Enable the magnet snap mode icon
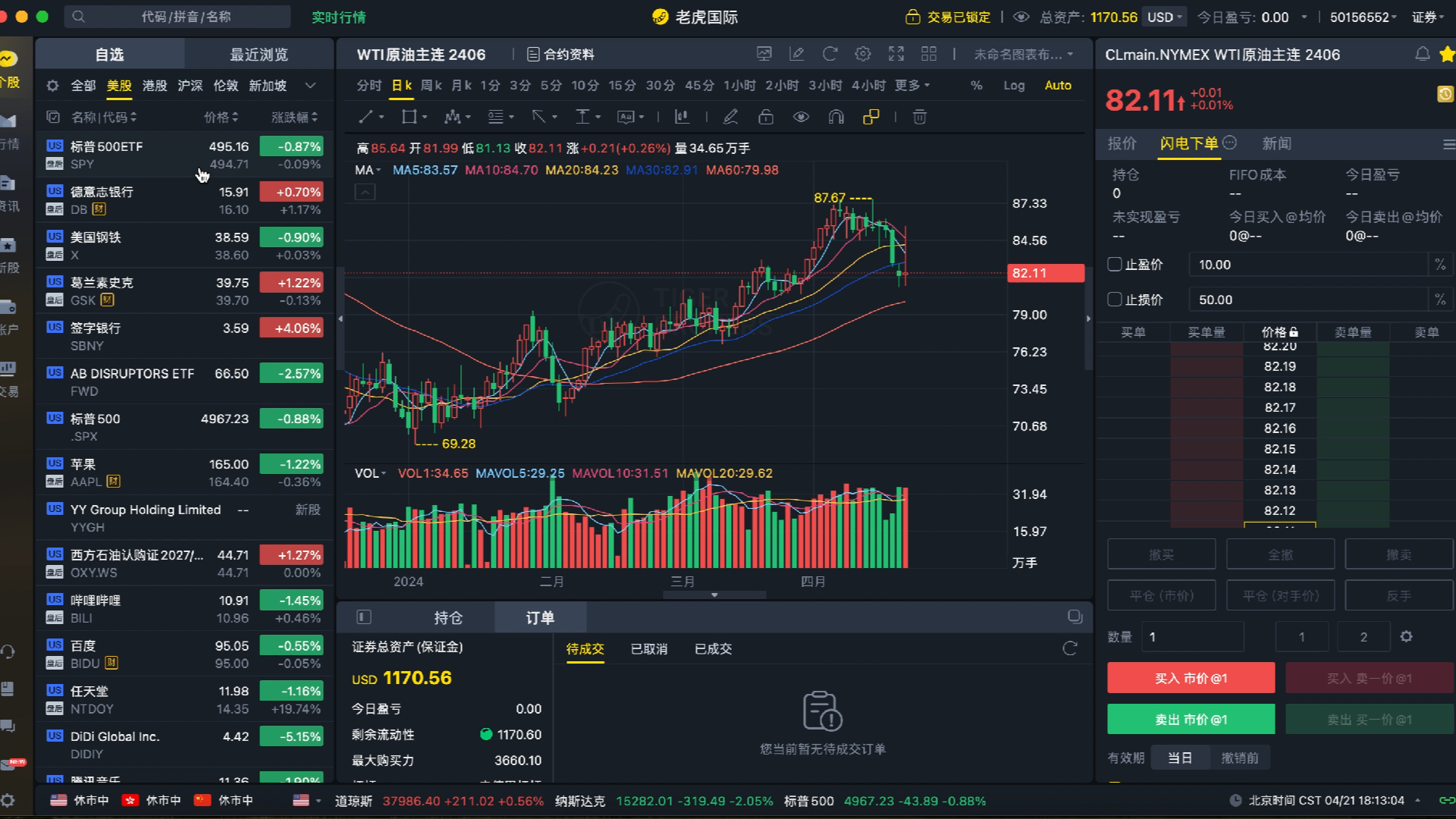 tap(836, 117)
